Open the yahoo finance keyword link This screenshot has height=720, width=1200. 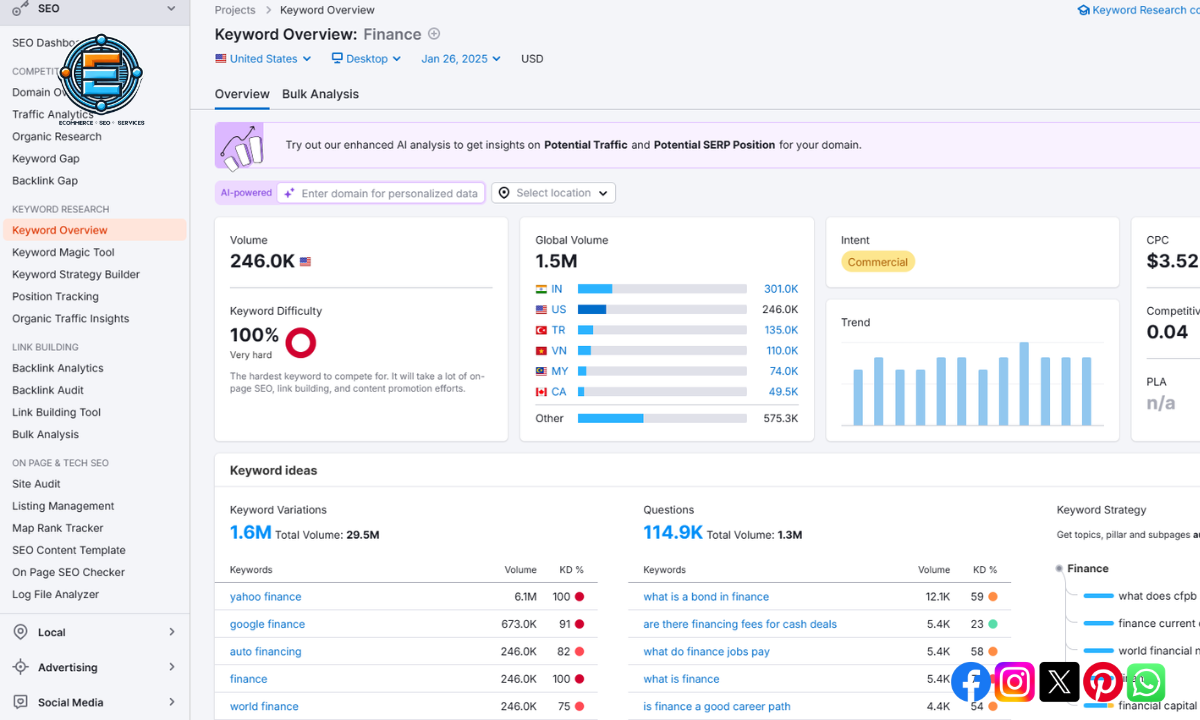(x=265, y=596)
